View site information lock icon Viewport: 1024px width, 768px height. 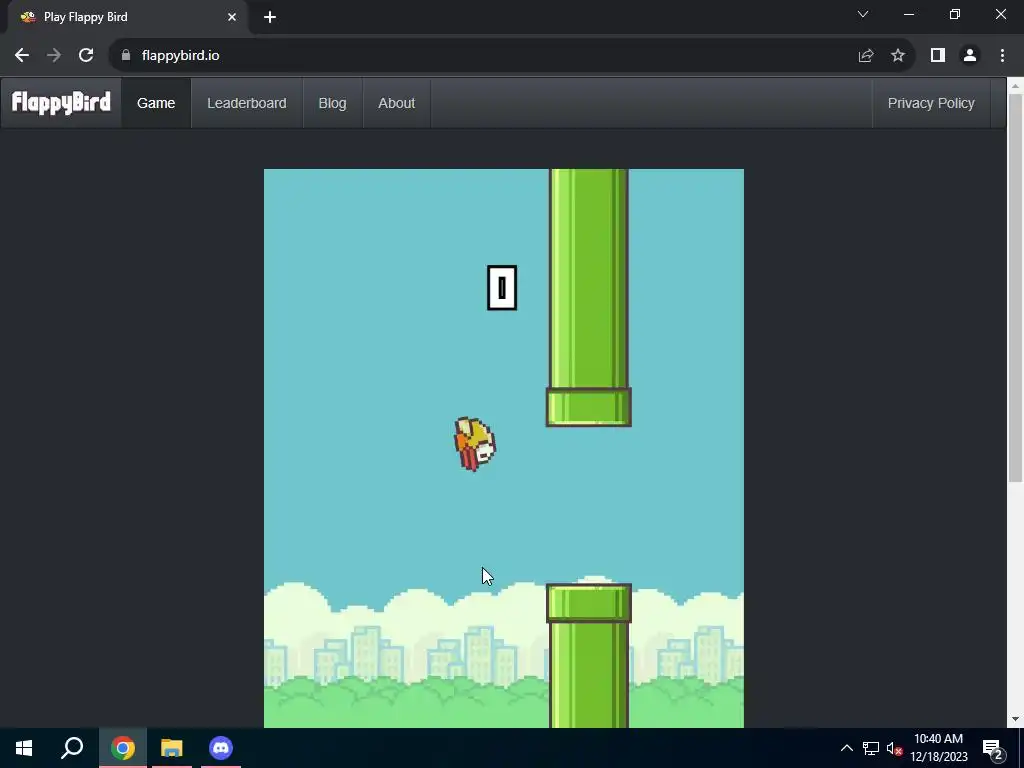tap(126, 56)
